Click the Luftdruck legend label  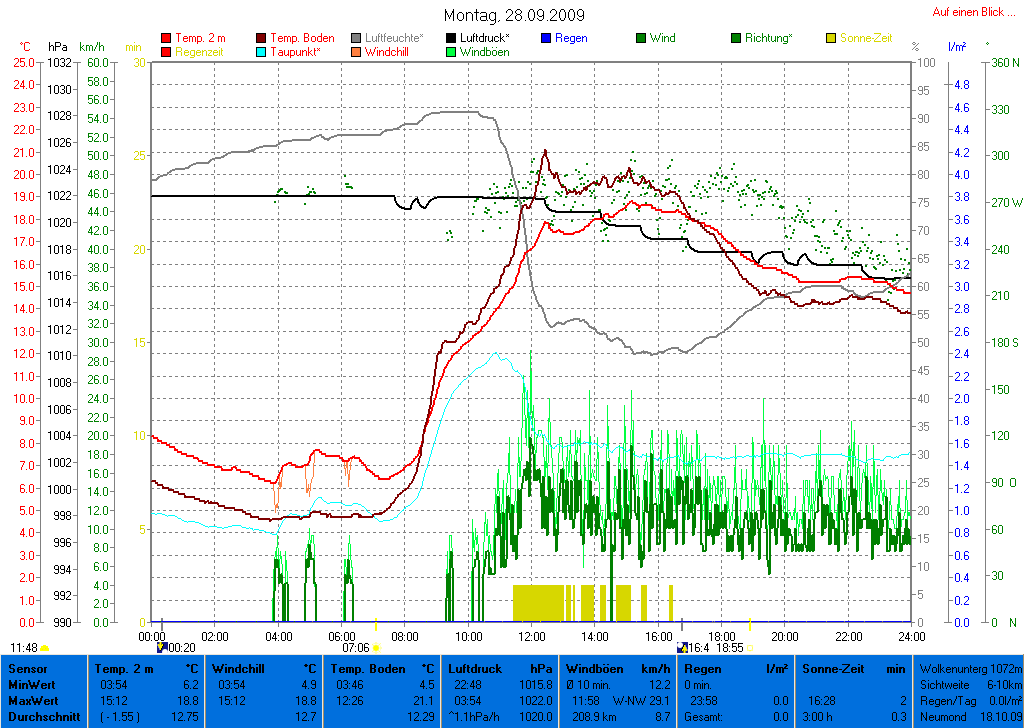pos(485,38)
